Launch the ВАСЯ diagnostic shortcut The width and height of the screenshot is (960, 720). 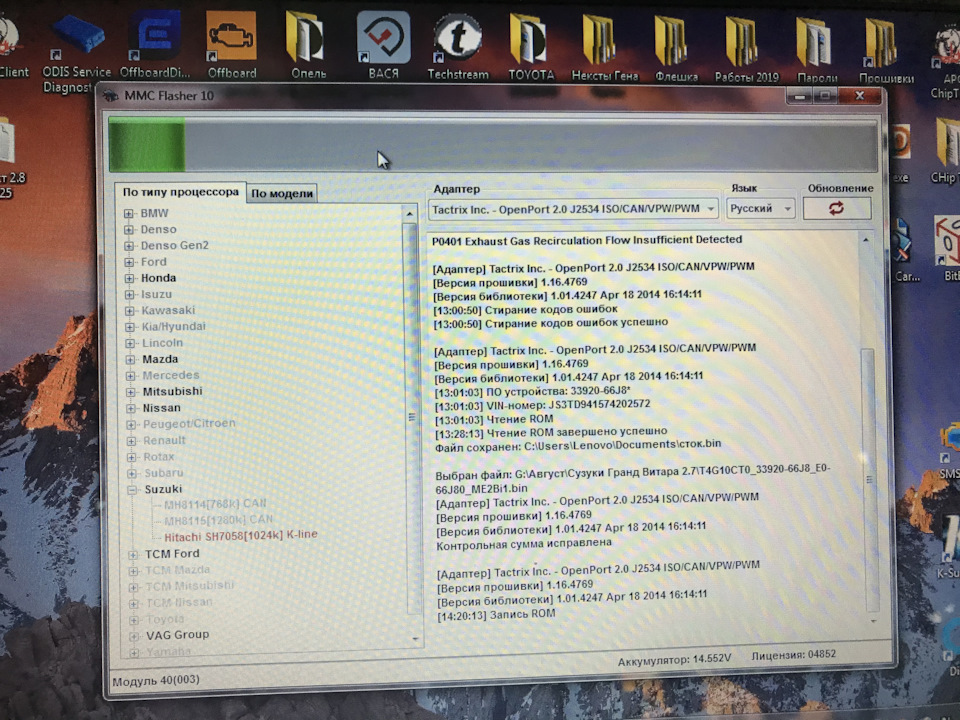tap(383, 45)
